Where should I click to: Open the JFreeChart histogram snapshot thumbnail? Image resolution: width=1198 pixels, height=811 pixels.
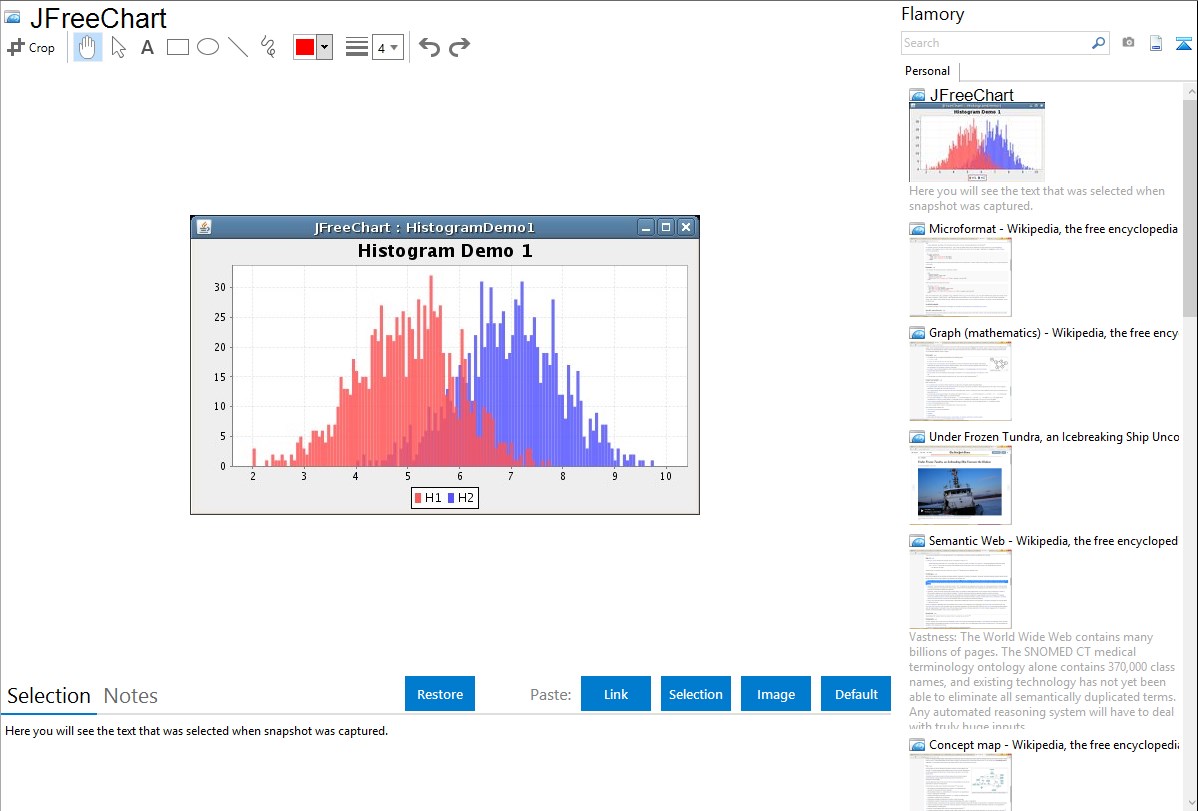tap(977, 142)
